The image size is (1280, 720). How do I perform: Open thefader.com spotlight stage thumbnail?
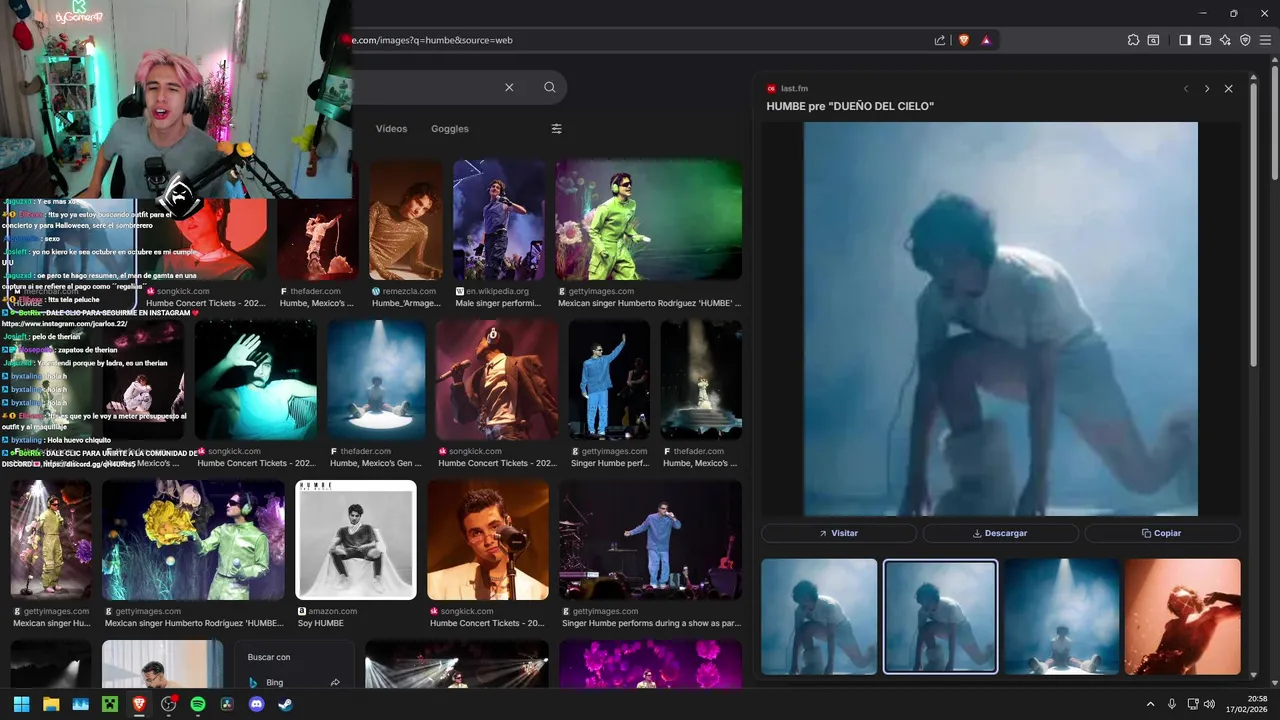[x=376, y=380]
